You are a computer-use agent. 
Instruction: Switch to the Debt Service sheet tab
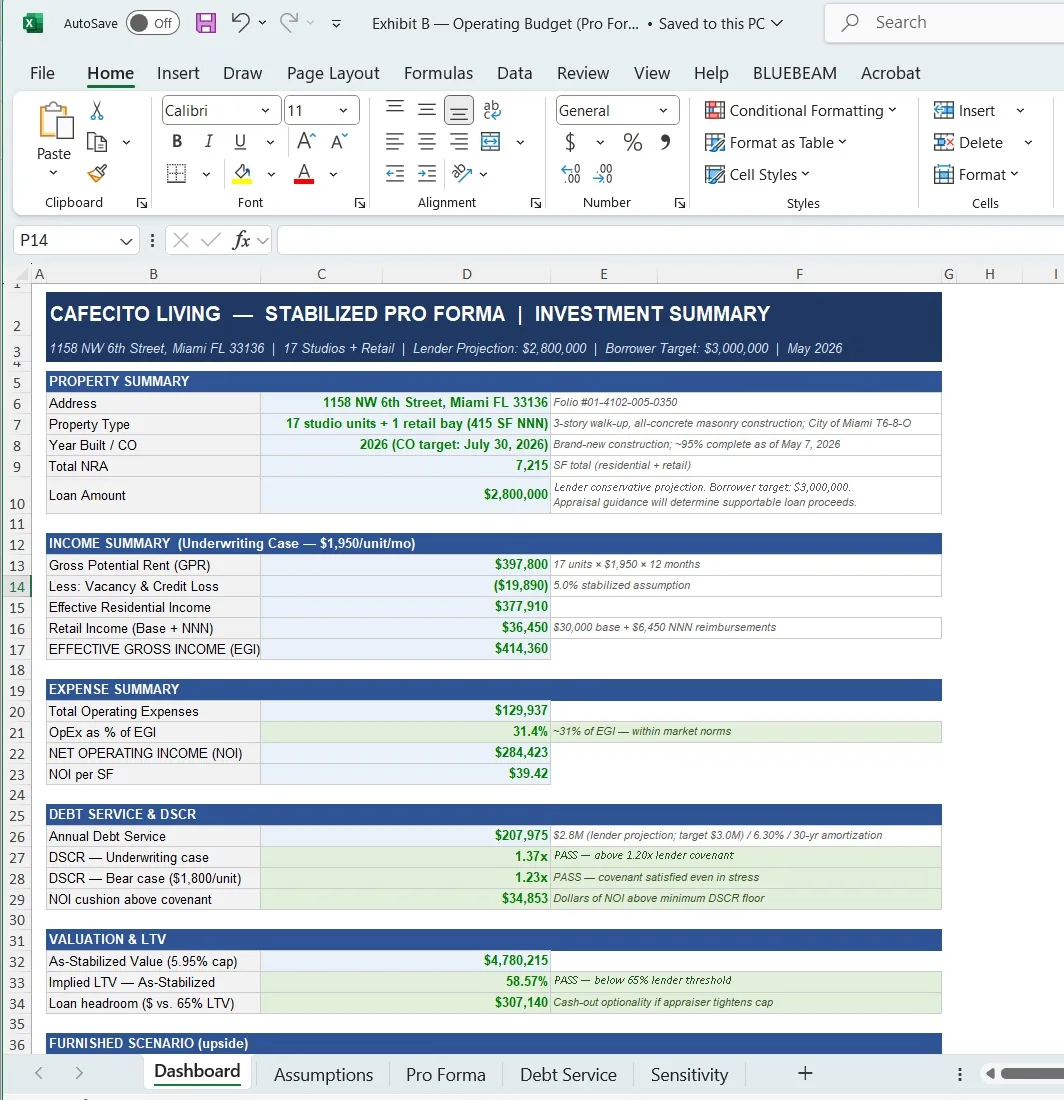568,1075
